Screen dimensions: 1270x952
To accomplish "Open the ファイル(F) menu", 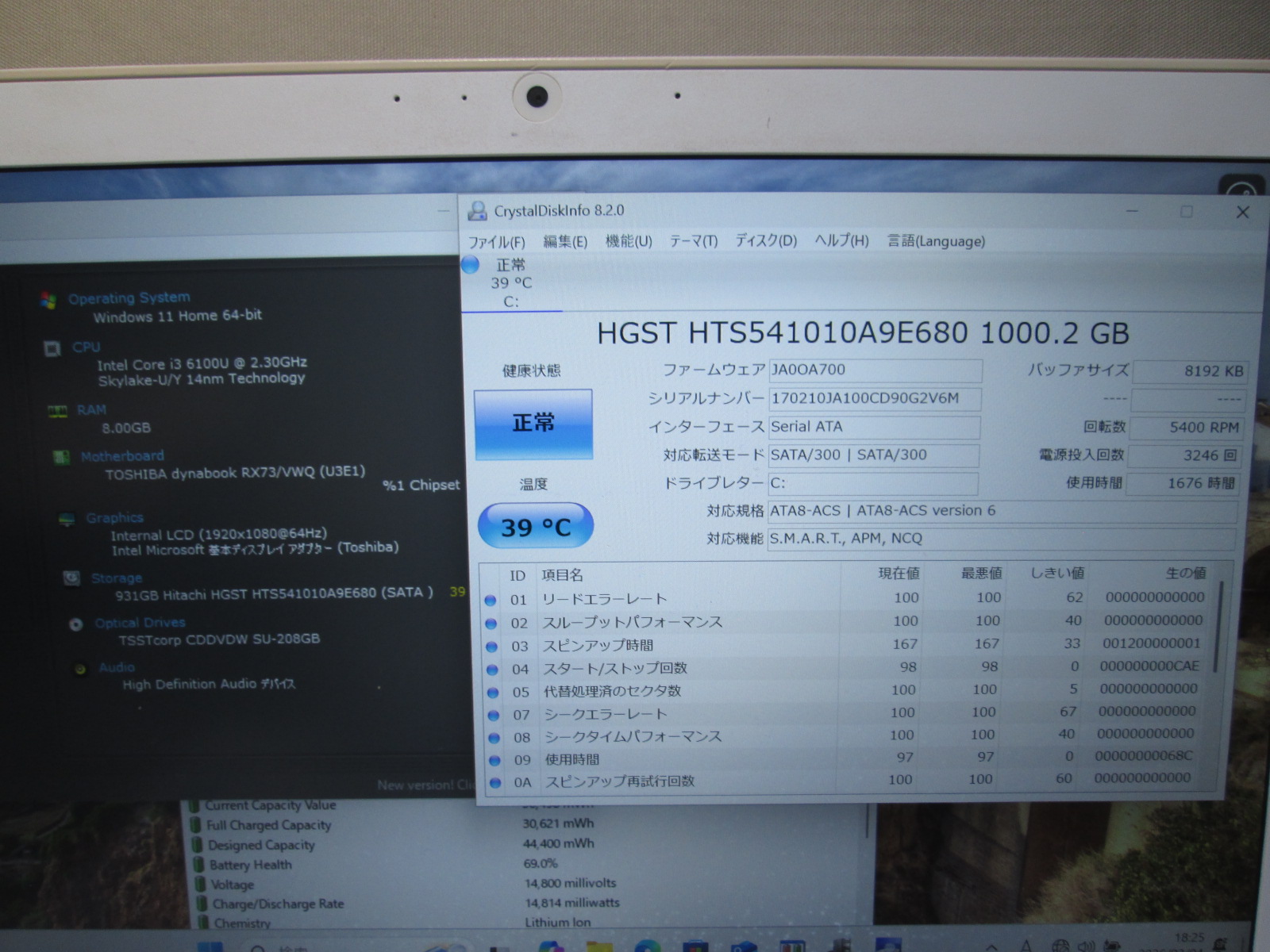I will coord(496,242).
